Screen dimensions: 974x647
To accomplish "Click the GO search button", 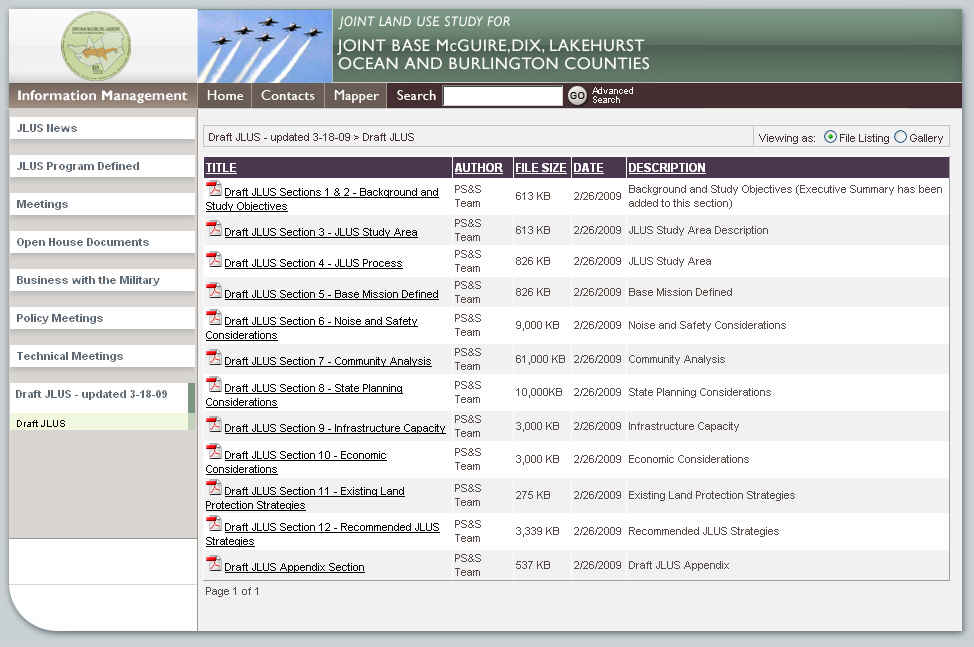I will (577, 96).
